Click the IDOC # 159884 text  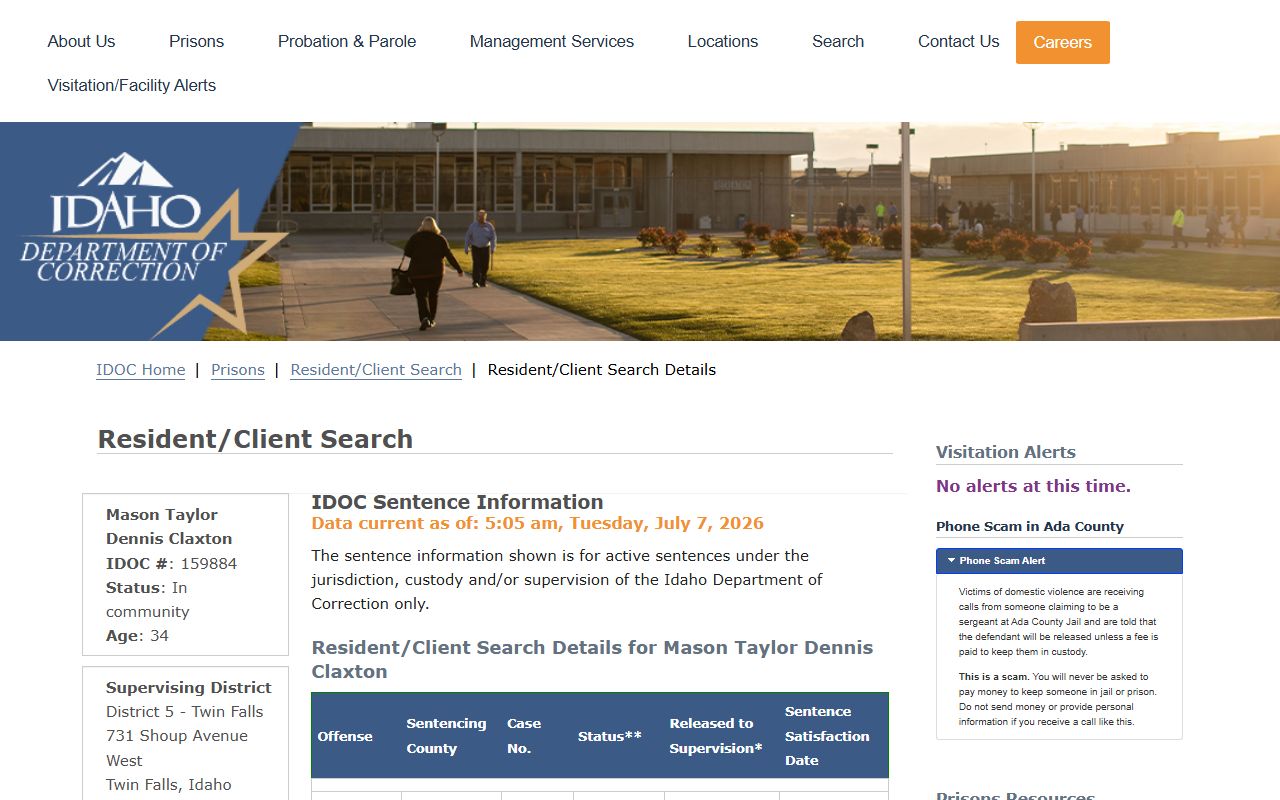click(x=172, y=564)
